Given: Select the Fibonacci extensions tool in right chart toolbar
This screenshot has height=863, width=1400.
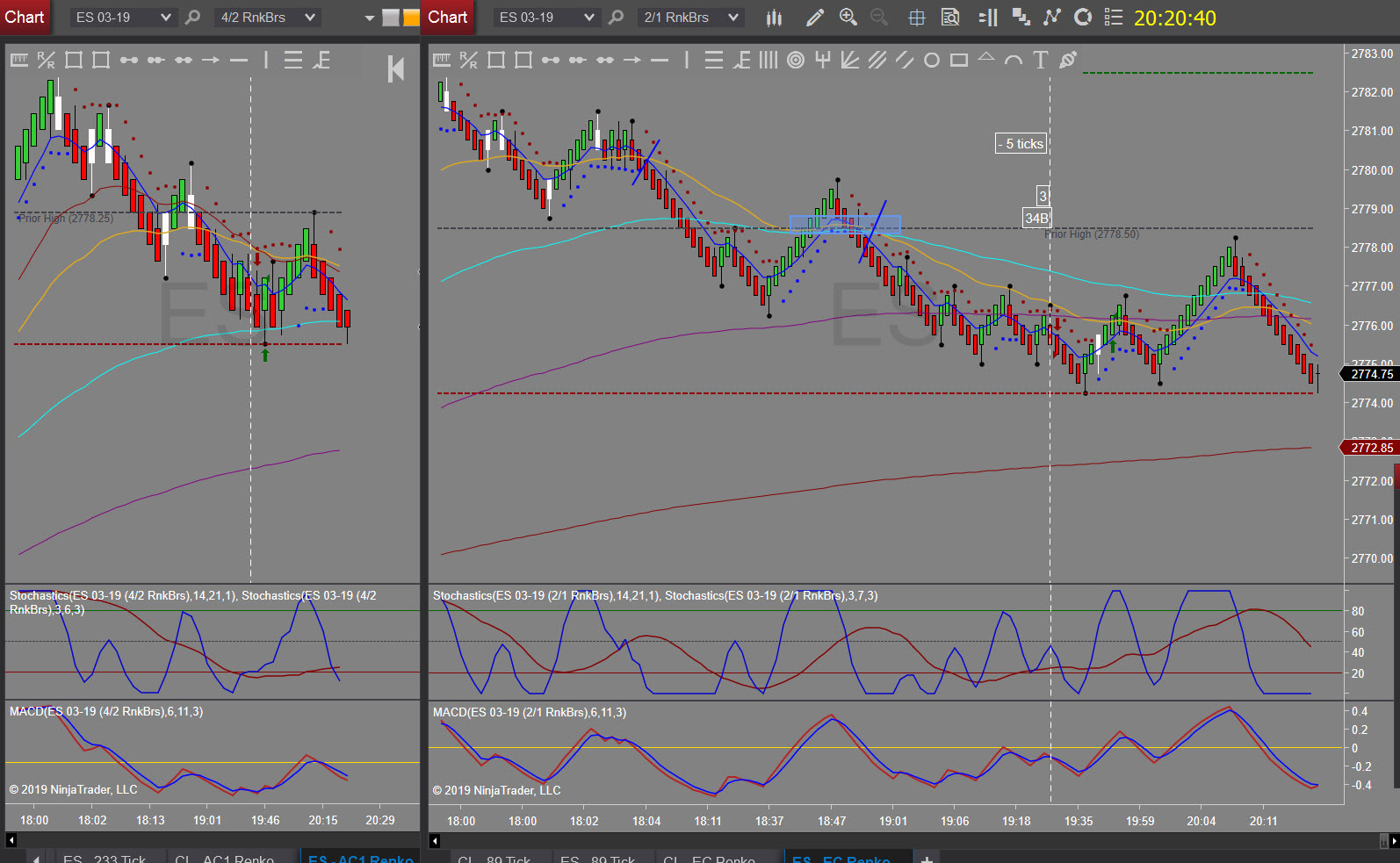Looking at the screenshot, I should (742, 60).
